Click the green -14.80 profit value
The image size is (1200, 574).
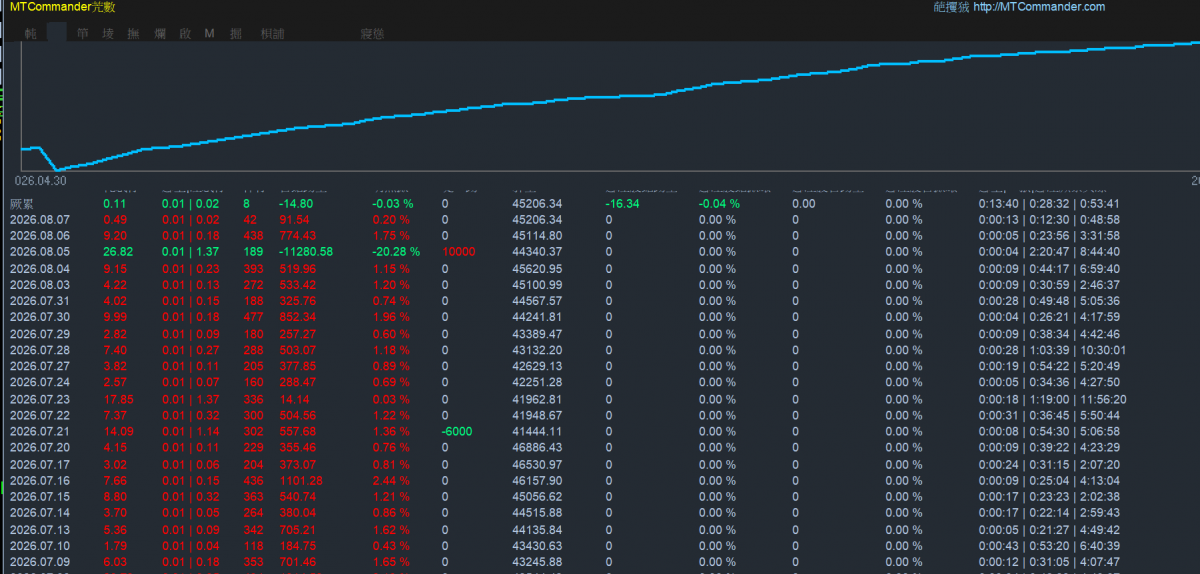[297, 204]
